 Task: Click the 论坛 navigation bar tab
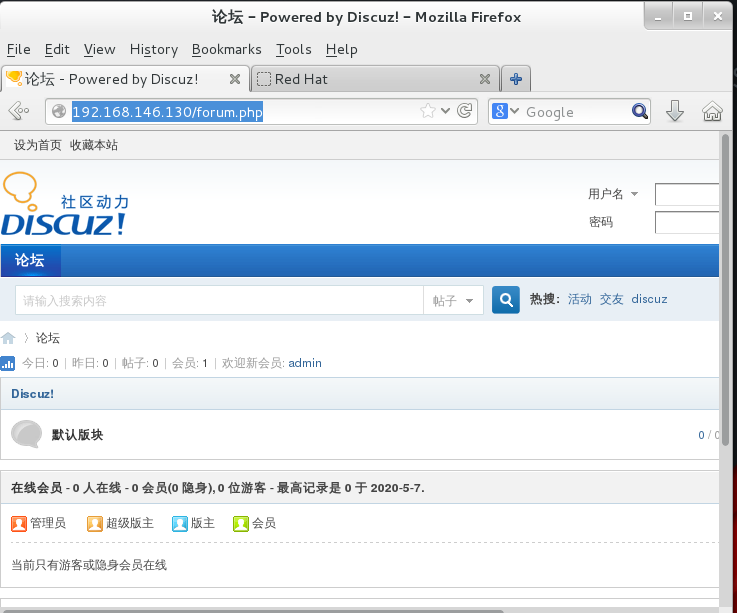coord(30,260)
